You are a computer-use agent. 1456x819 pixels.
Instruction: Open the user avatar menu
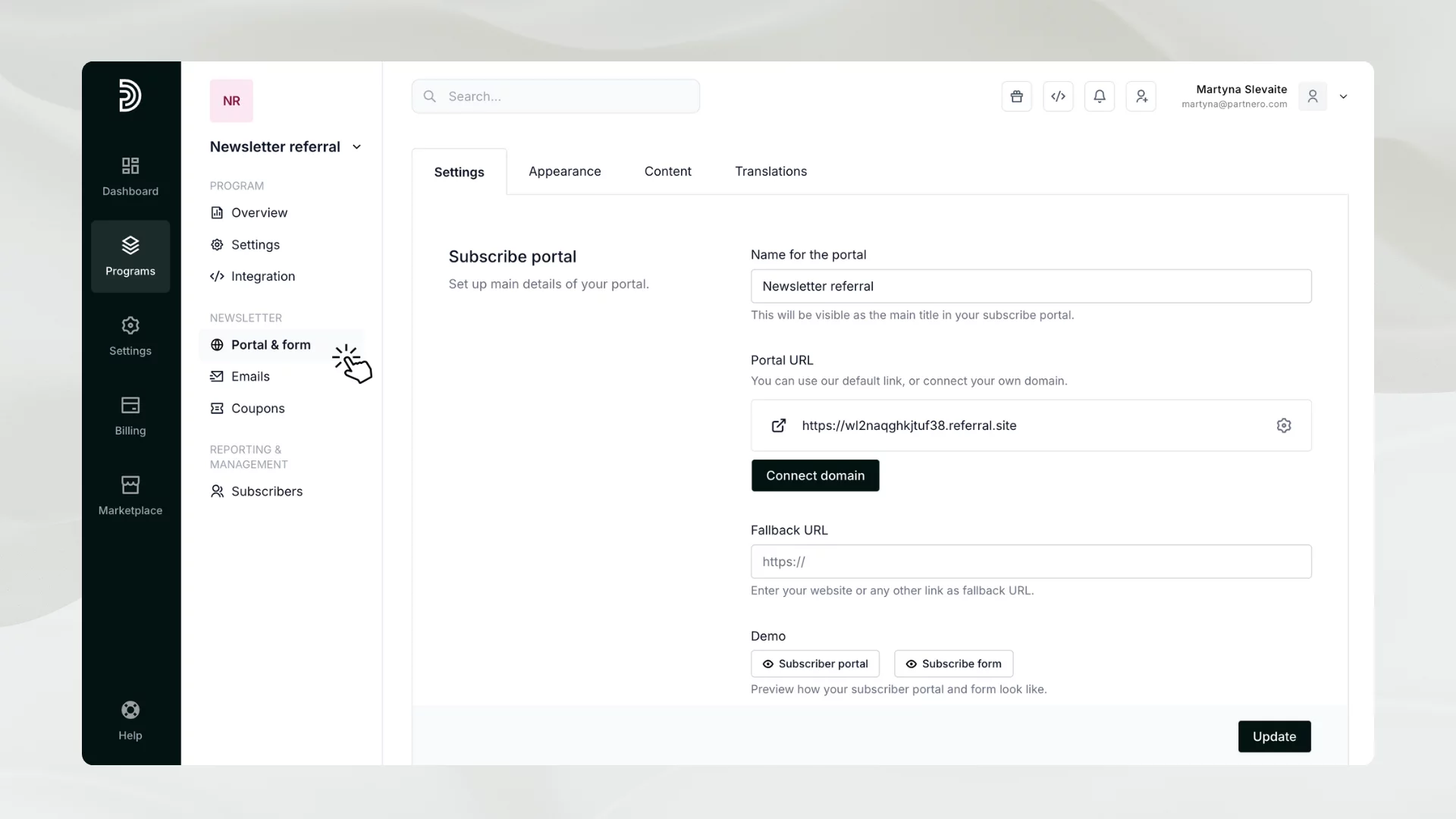click(x=1313, y=96)
